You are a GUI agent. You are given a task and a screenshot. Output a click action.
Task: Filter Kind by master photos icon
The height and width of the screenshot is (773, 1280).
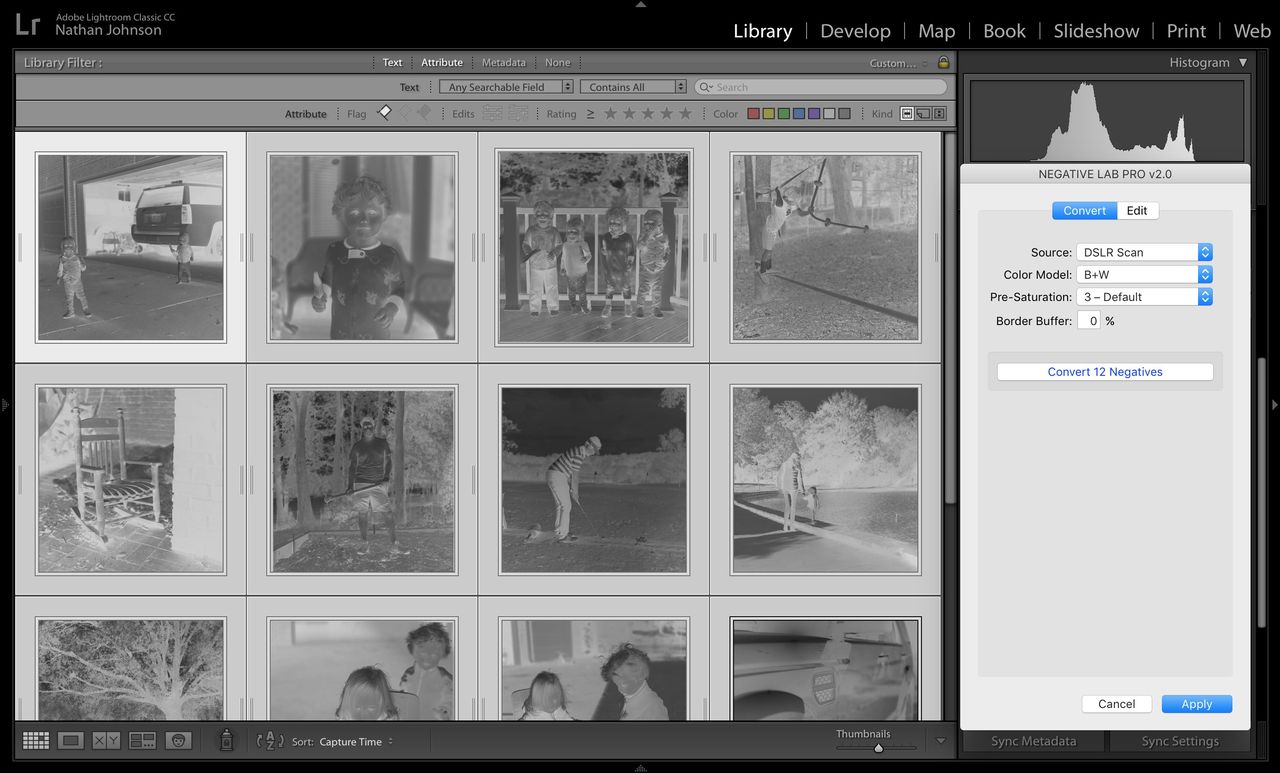tap(907, 114)
